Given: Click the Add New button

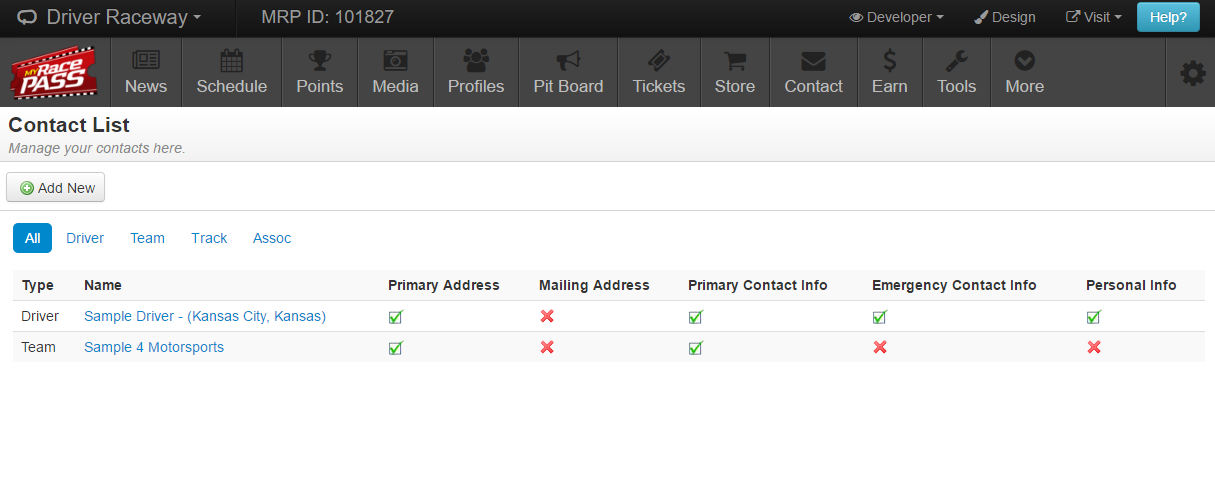Looking at the screenshot, I should coord(56,188).
